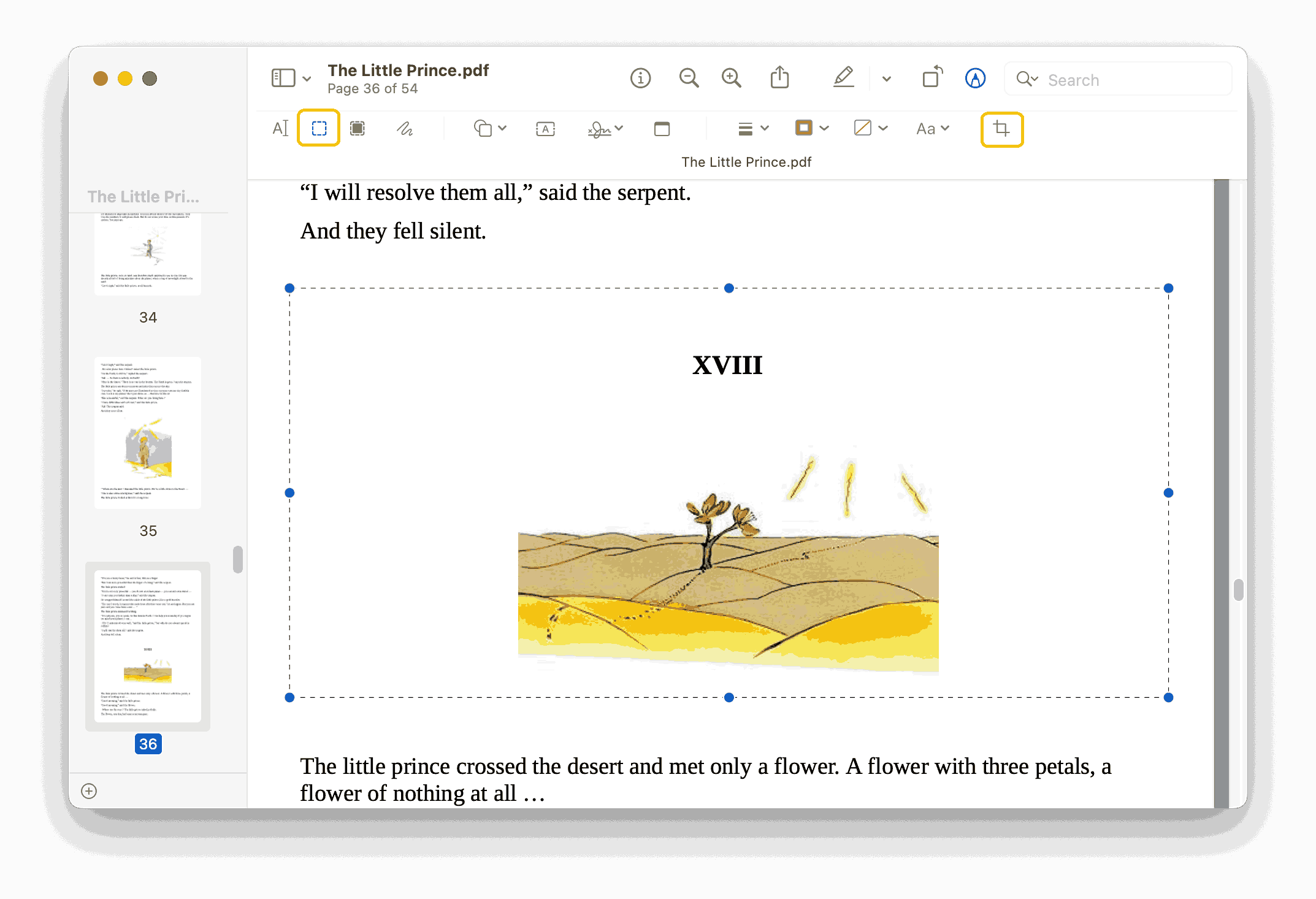Activate the redact tool
The image size is (1316, 899).
pos(358,128)
